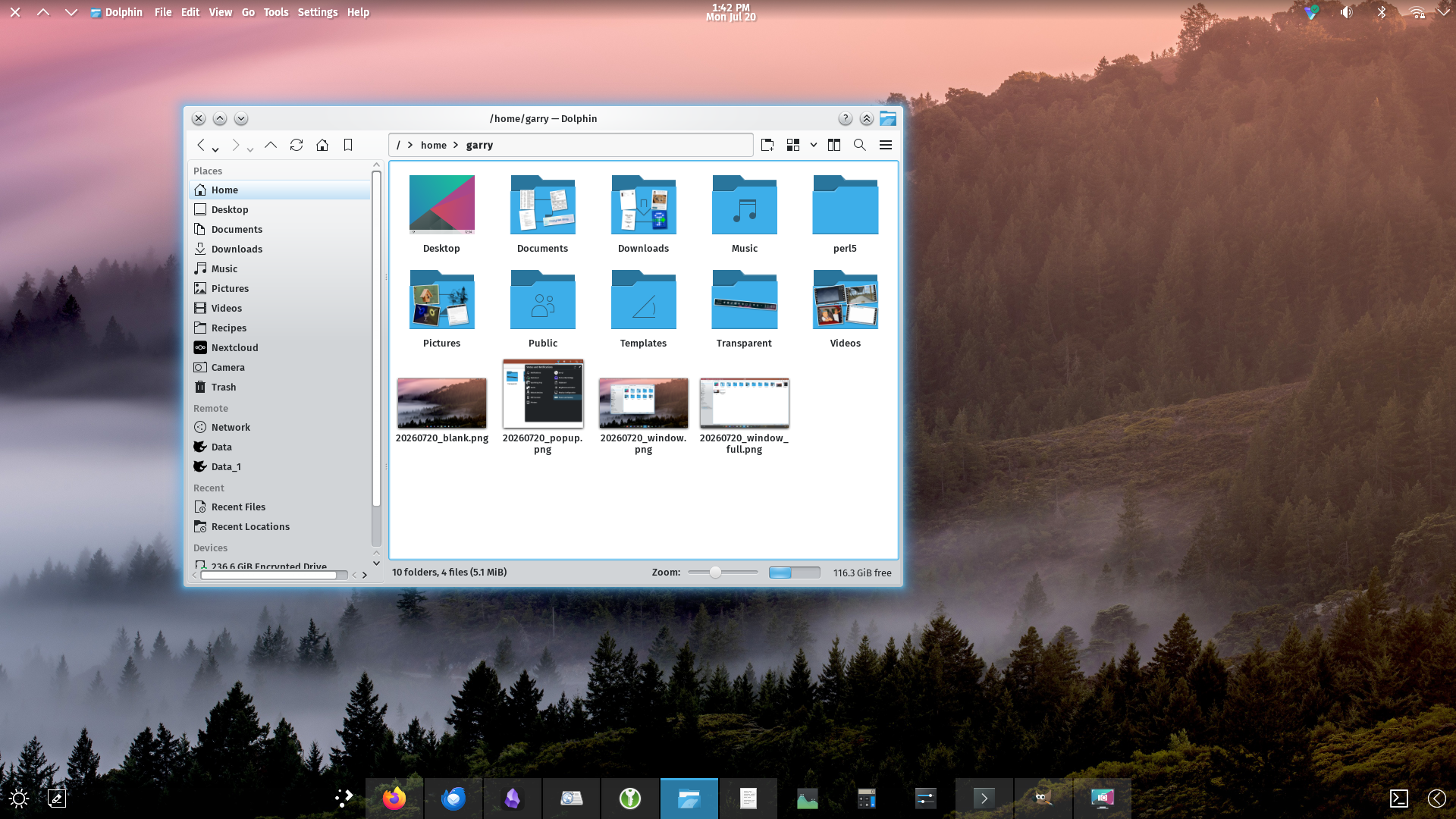Navigate back with the left arrow

[201, 145]
